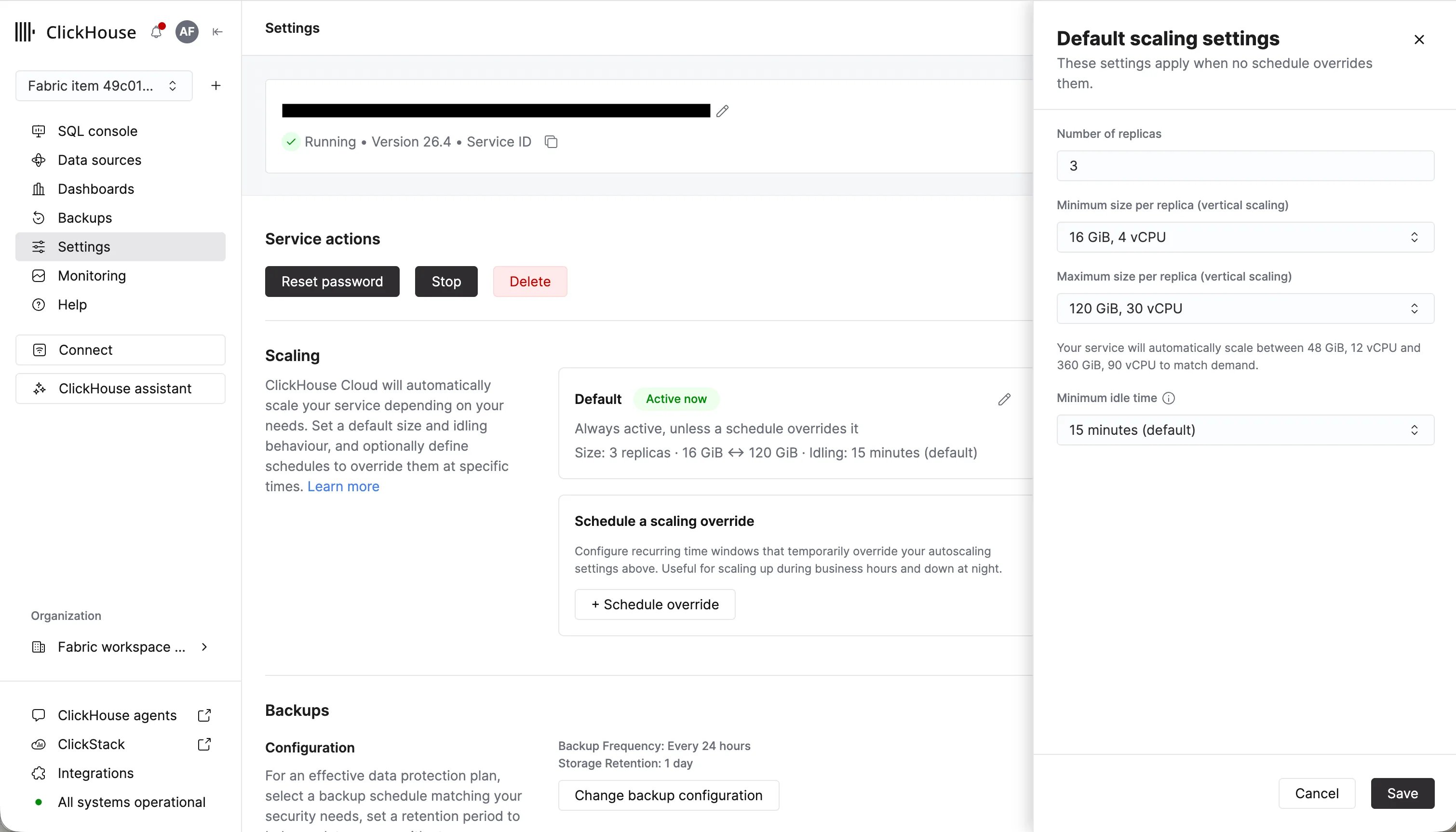Show Minimum idle time info tooltip
This screenshot has height=832, width=1456.
pos(1169,398)
